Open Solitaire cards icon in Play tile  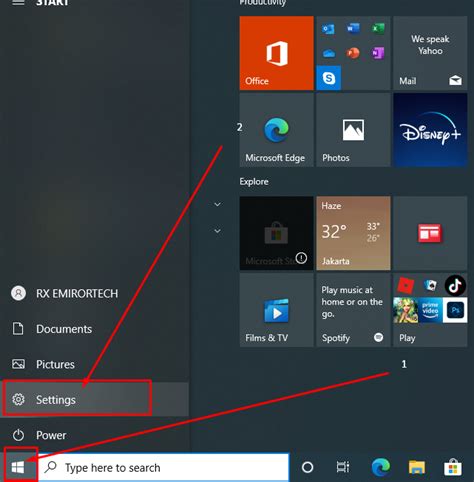[430, 285]
